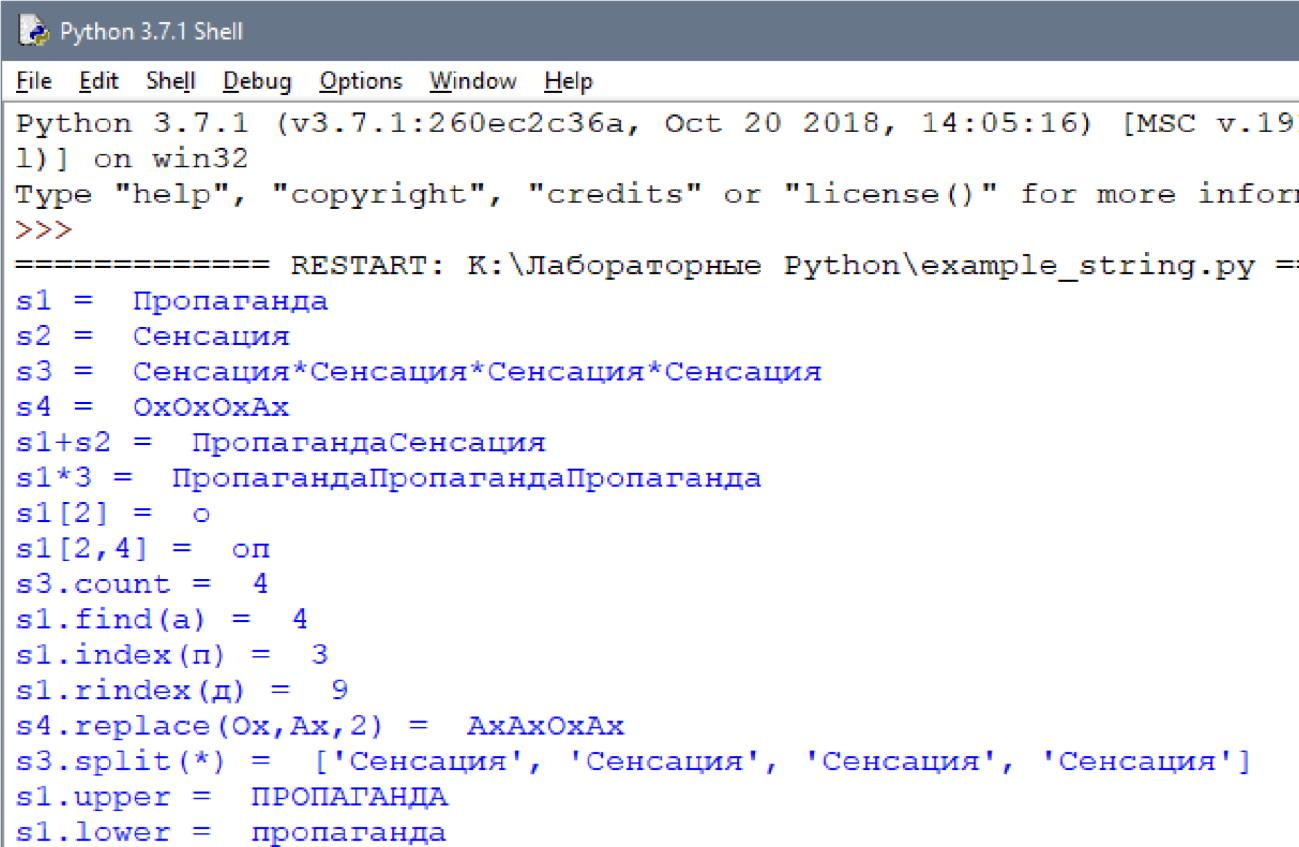Click the line 's1[2] = о'

(114, 513)
